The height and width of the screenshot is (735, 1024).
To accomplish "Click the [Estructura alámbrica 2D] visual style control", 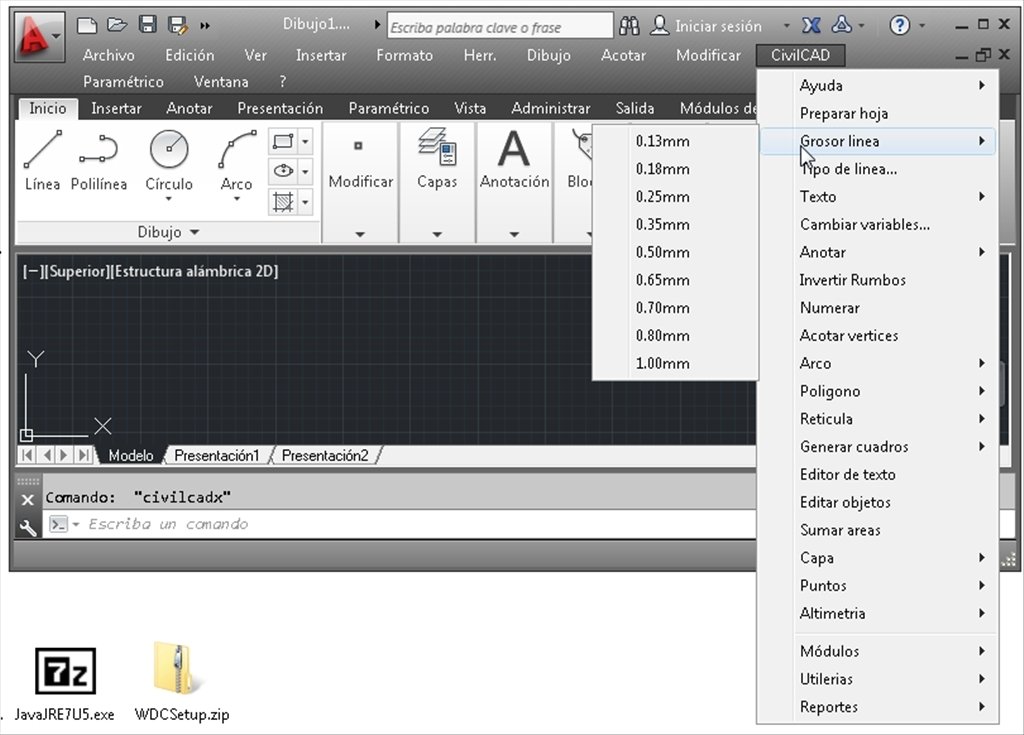I will (194, 271).
